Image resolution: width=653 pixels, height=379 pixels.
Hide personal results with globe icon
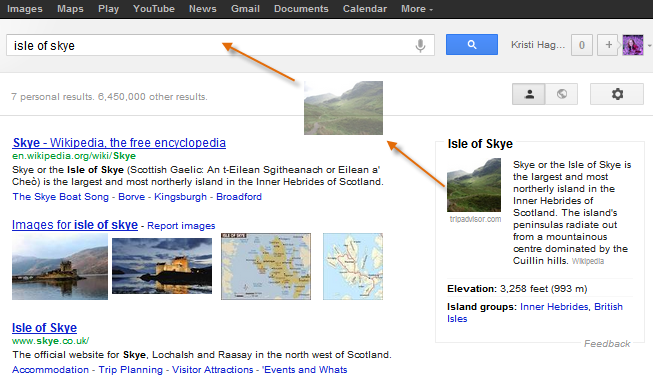tap(561, 94)
